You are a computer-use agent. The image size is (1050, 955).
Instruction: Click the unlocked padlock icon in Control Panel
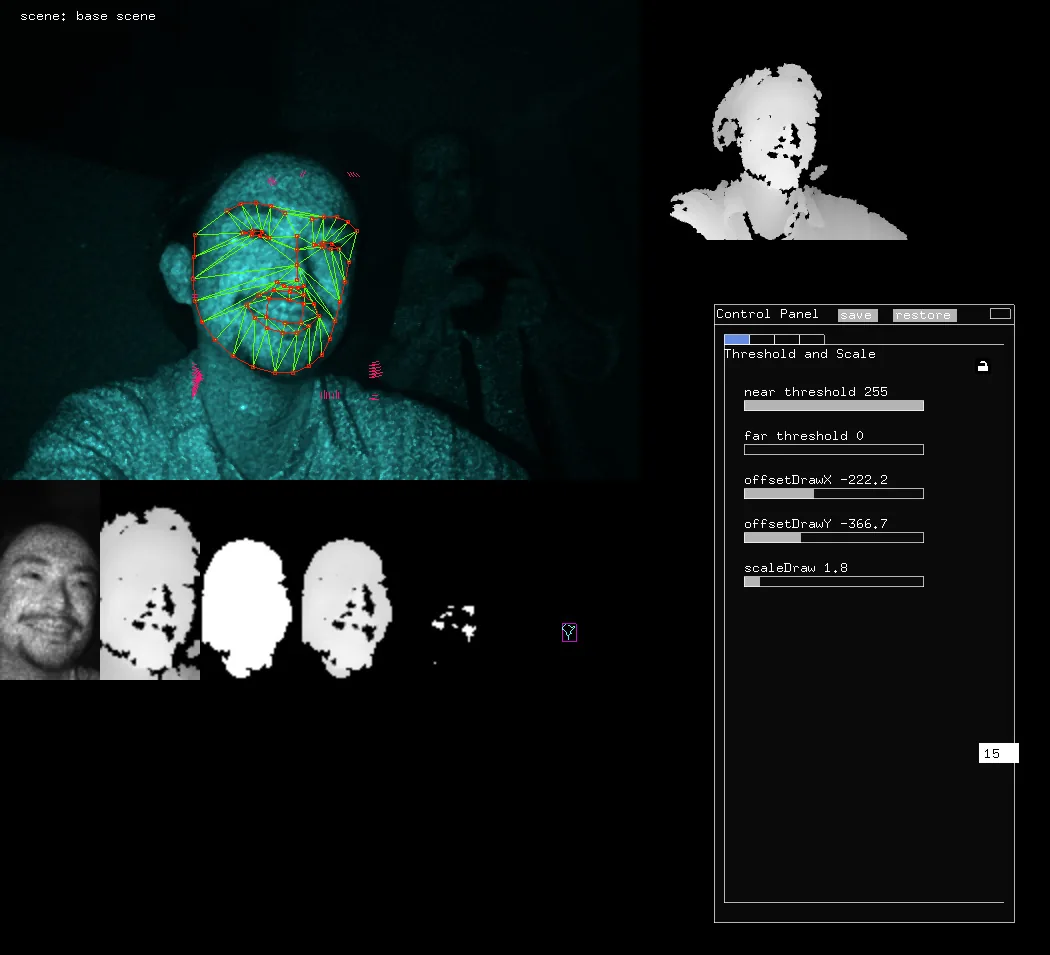click(983, 367)
